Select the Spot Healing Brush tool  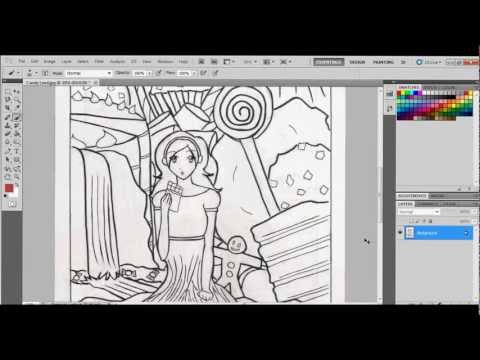tap(7, 117)
